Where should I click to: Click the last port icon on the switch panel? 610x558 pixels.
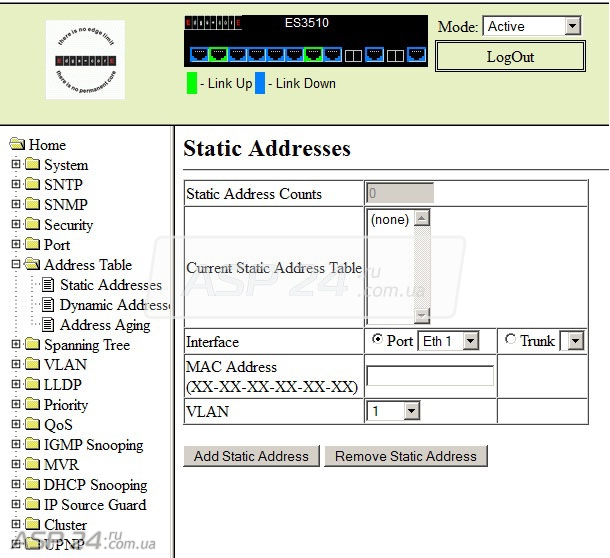point(416,54)
